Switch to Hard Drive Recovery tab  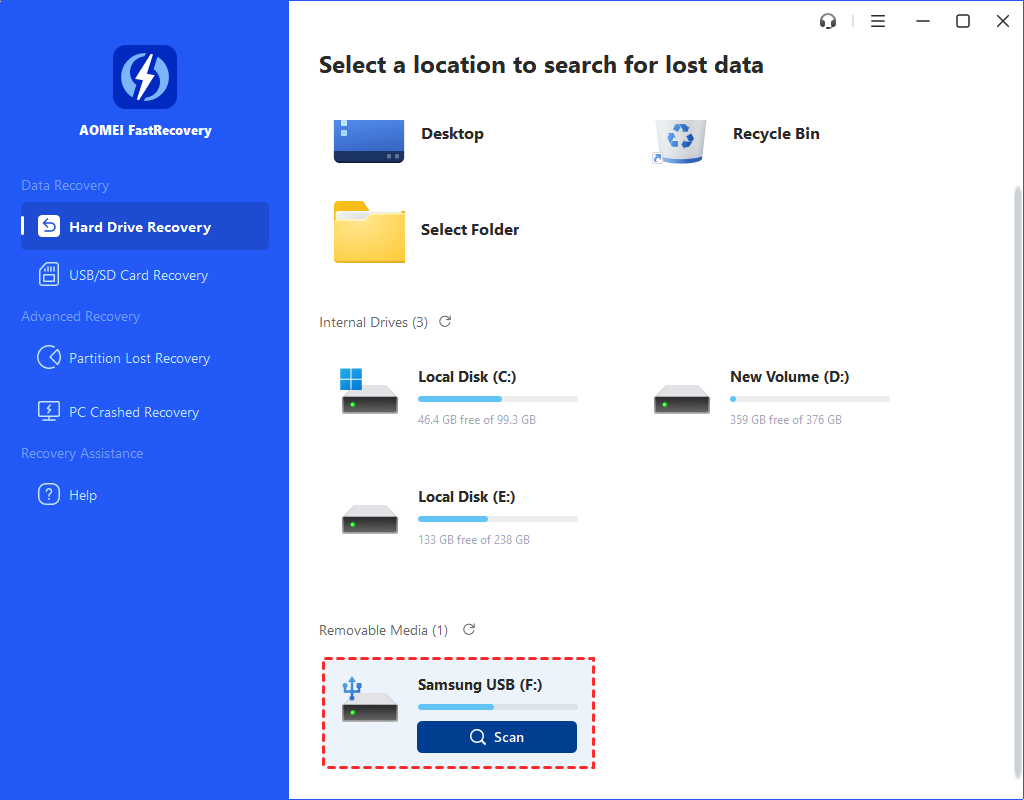[x=145, y=227]
